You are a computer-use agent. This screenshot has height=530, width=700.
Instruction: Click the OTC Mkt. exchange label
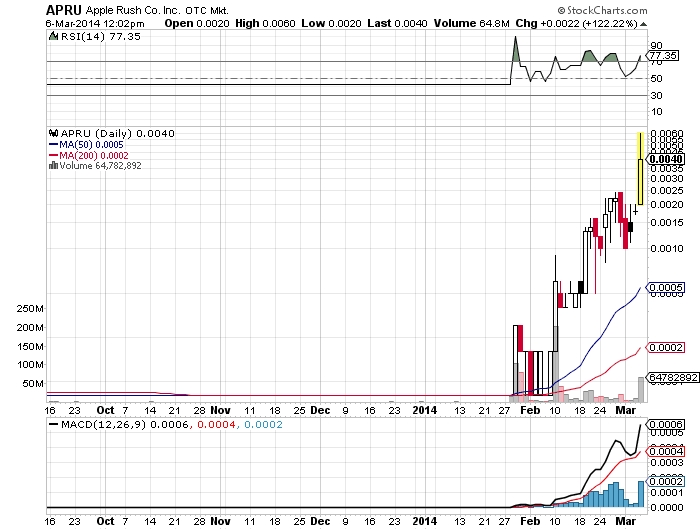207,10
